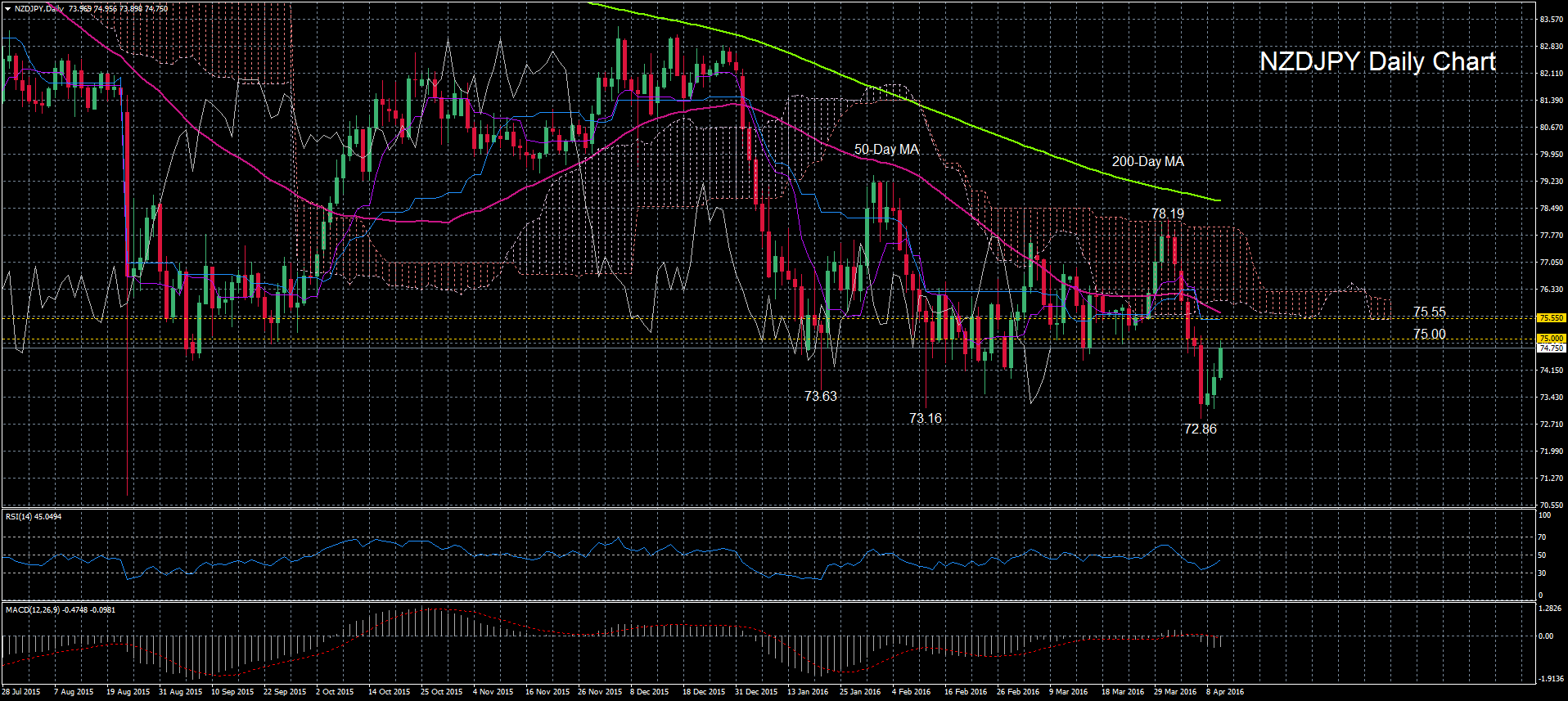Click the '19 Aug 2015' date on time axis
1568x701 pixels.
(x=128, y=692)
